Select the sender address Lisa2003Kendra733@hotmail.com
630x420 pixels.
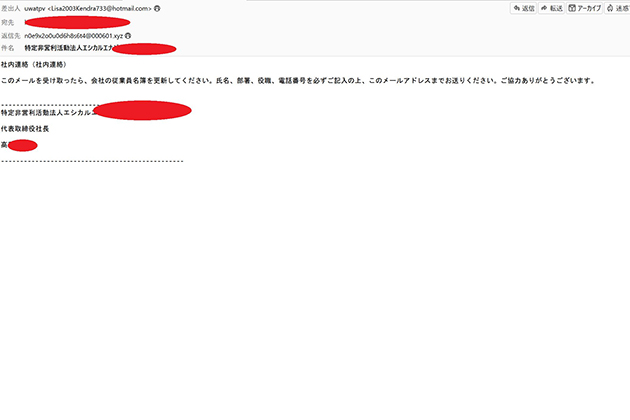(99, 8)
